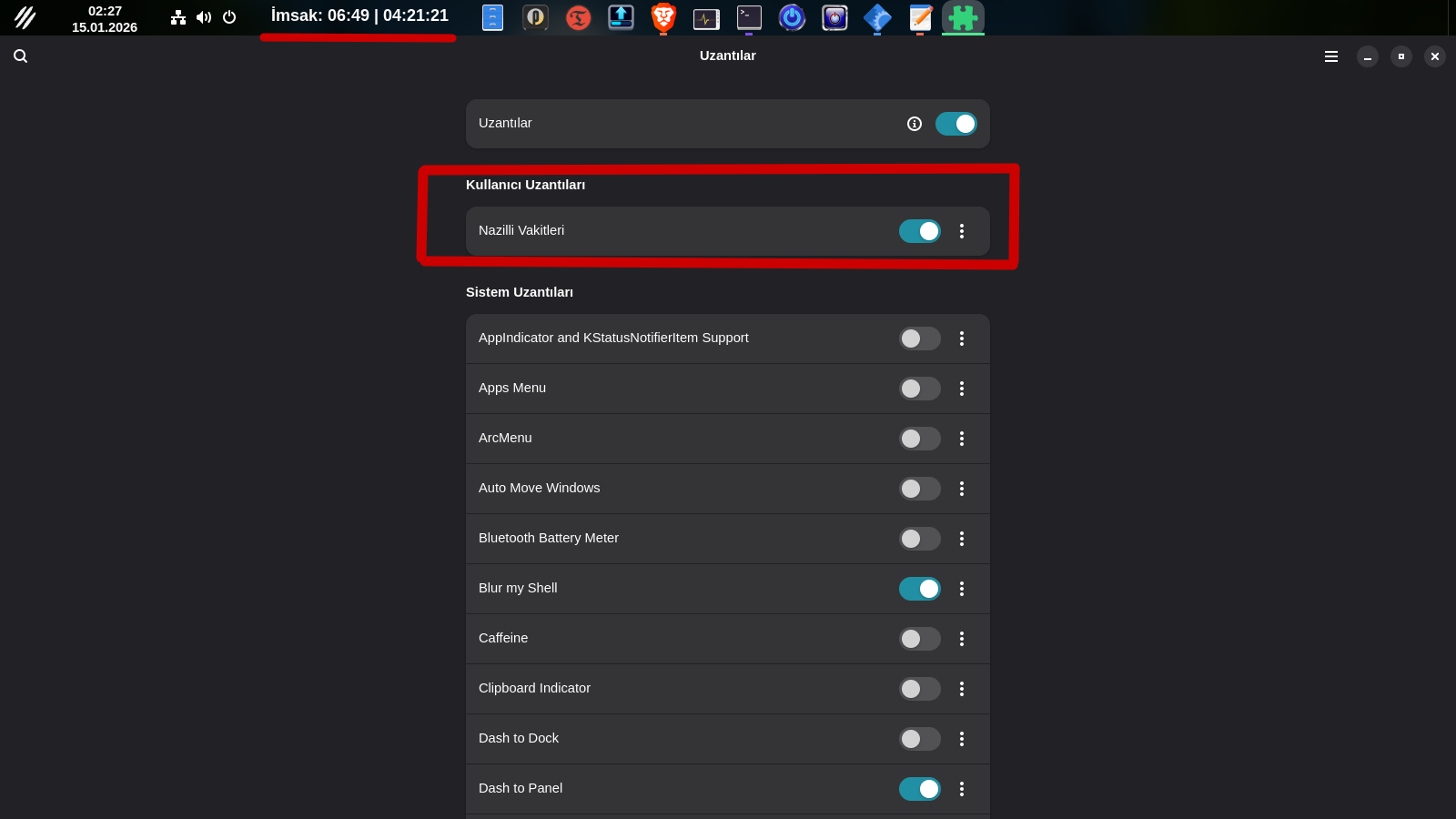1456x819 pixels.
Task: Enable the Caffeine extension
Action: [x=919, y=639]
